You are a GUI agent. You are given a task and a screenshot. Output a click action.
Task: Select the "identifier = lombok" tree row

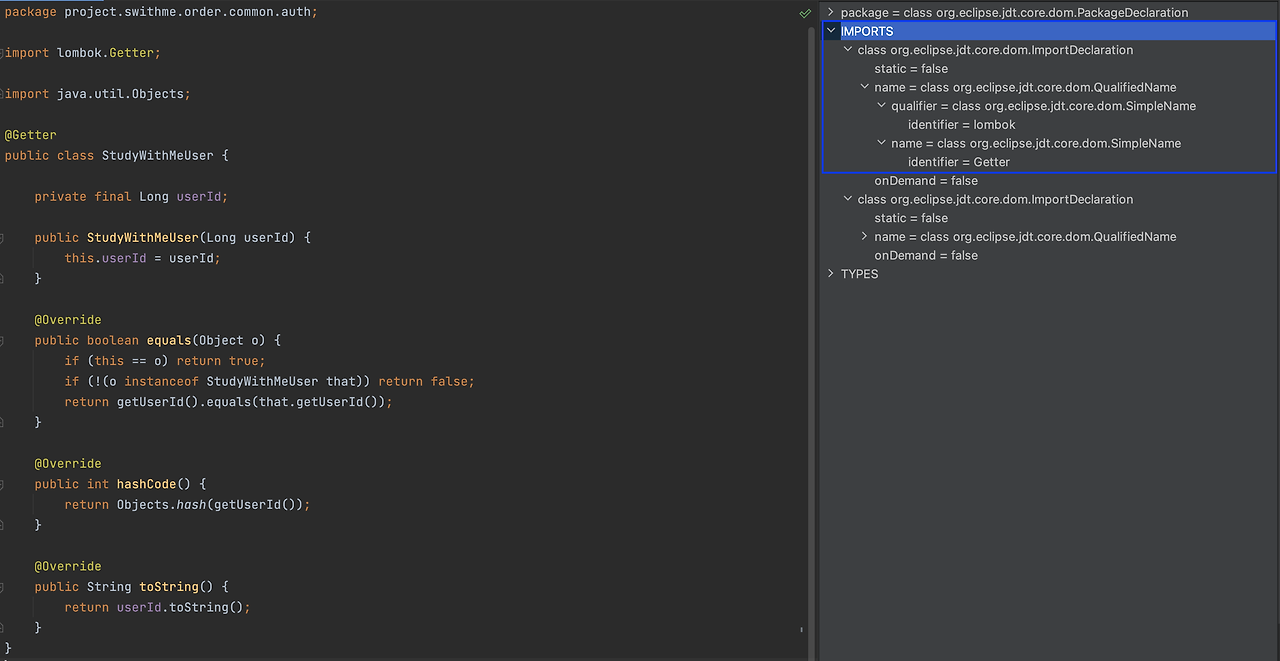(x=961, y=125)
